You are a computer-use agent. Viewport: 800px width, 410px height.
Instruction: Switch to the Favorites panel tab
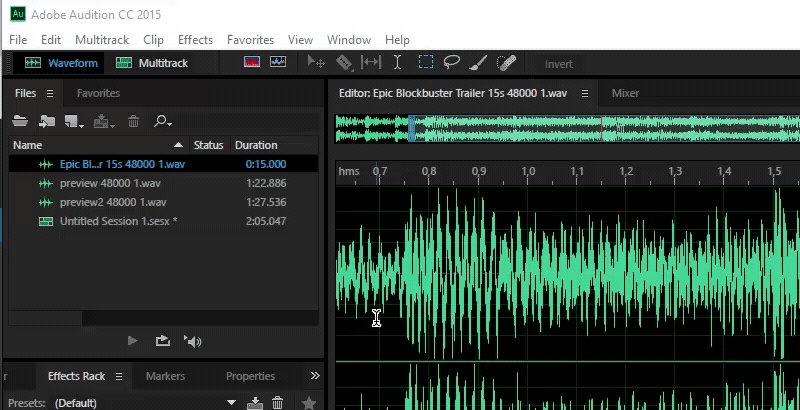tap(98, 93)
